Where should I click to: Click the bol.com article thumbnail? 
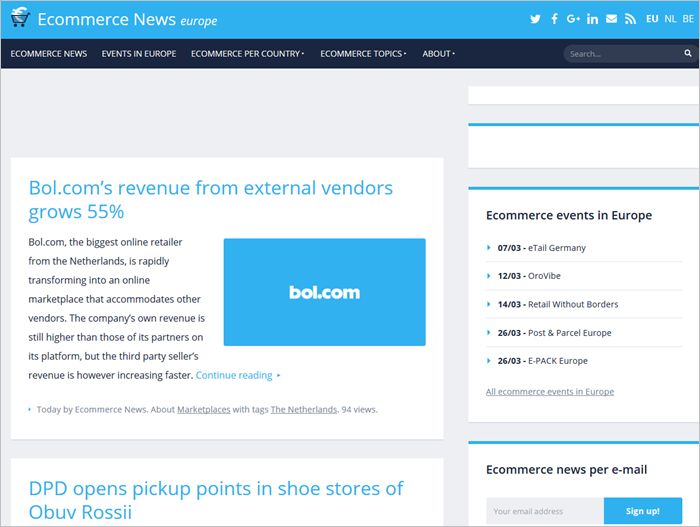325,292
